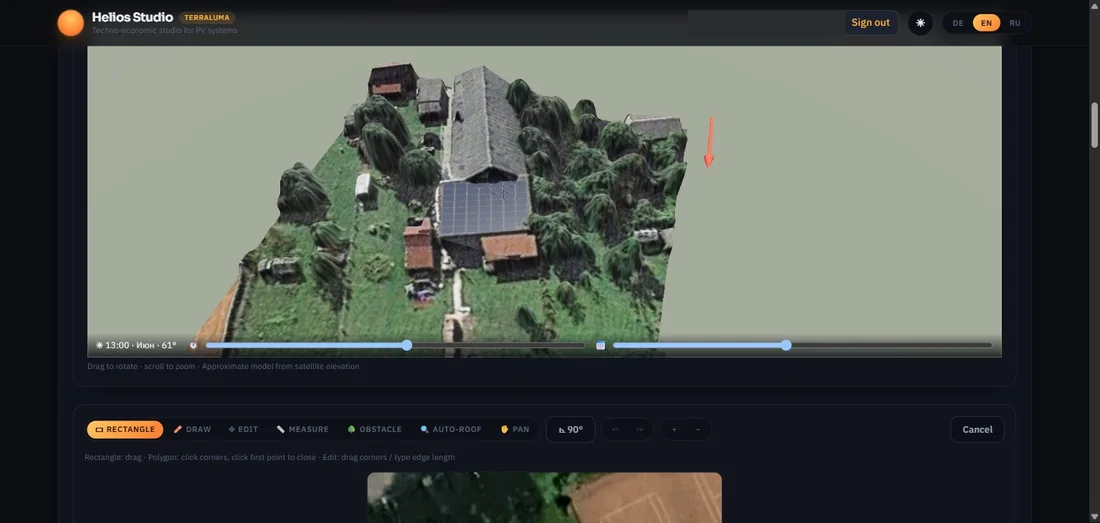
Task: Click the redo arrow icon
Action: [x=639, y=429]
